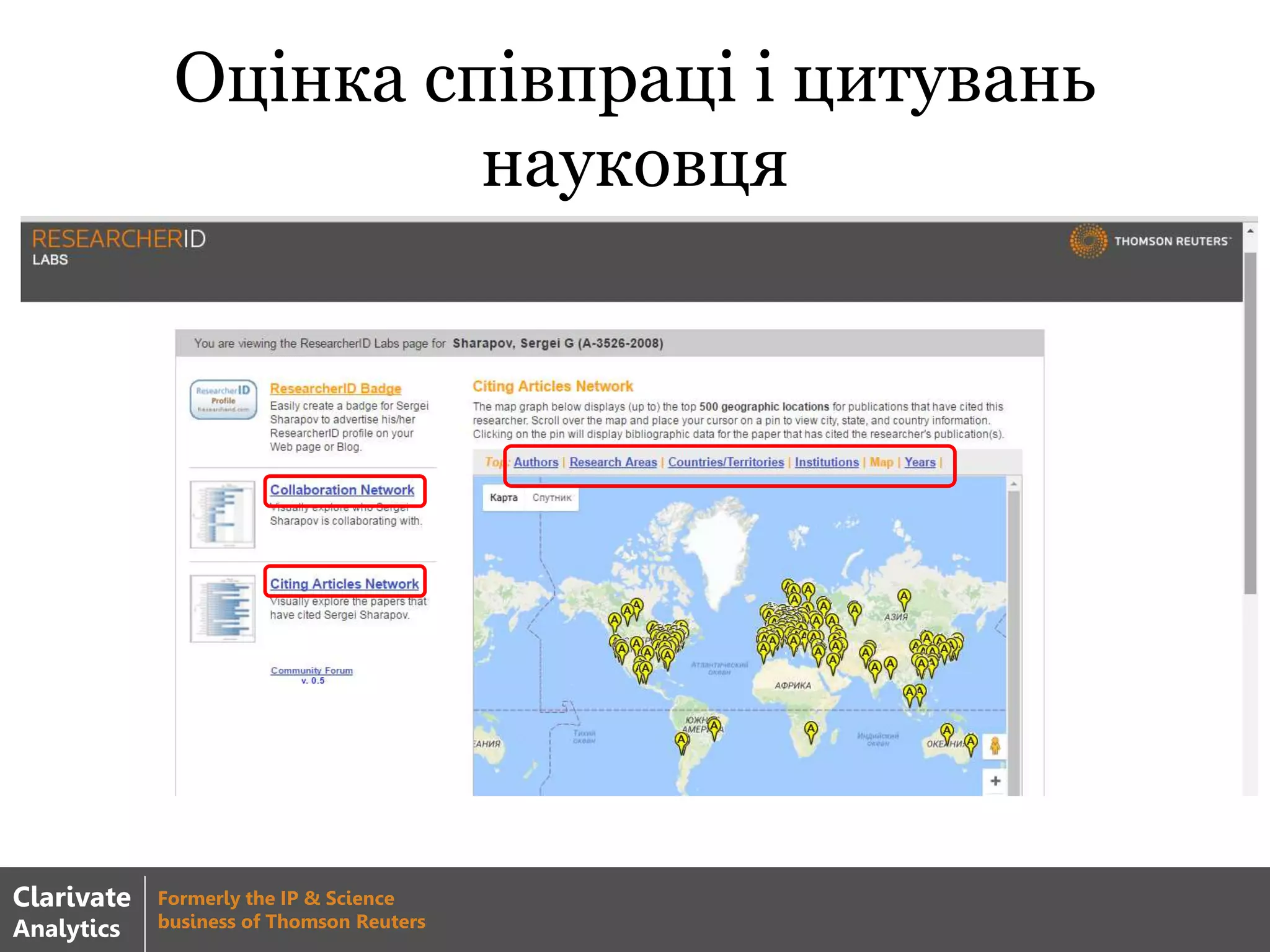Click the Street View pegman icon

pos(995,746)
